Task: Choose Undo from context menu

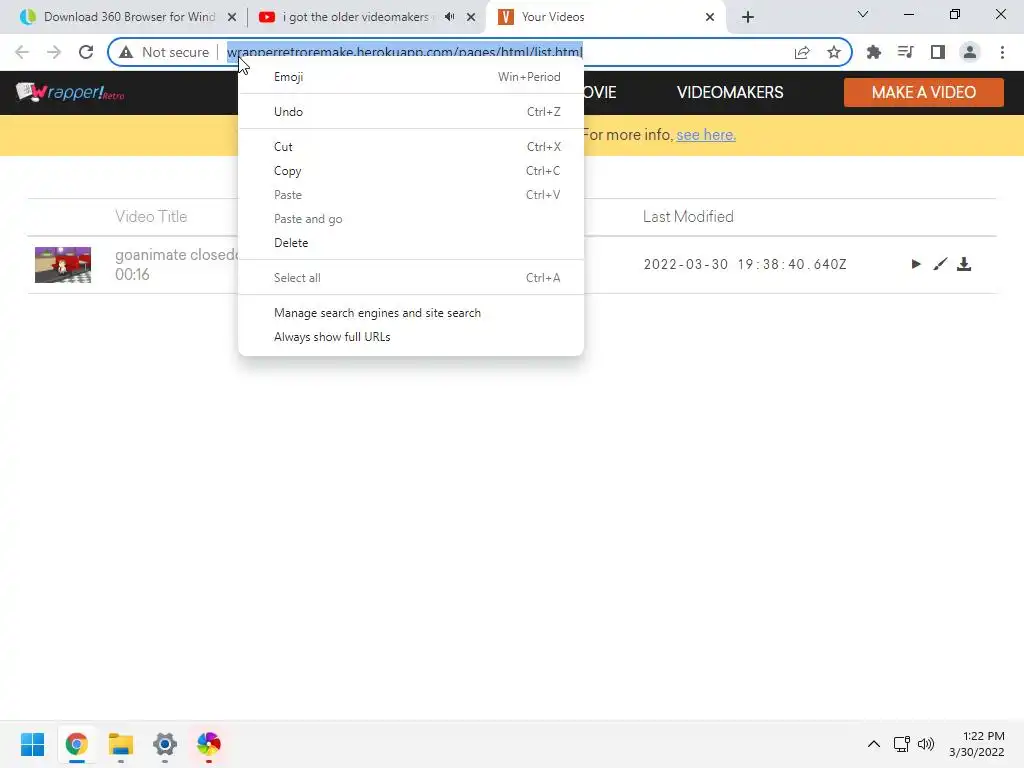Action: (411, 112)
